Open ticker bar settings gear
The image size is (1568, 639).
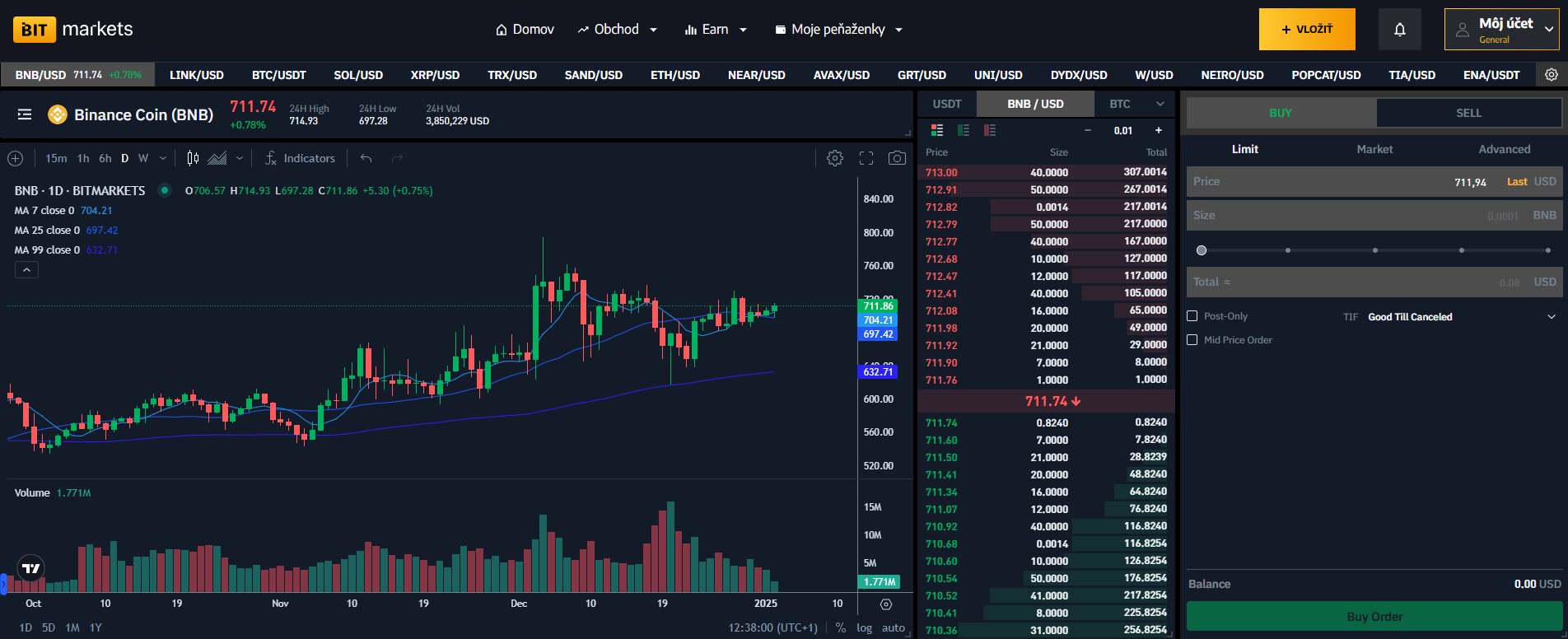pos(1551,75)
